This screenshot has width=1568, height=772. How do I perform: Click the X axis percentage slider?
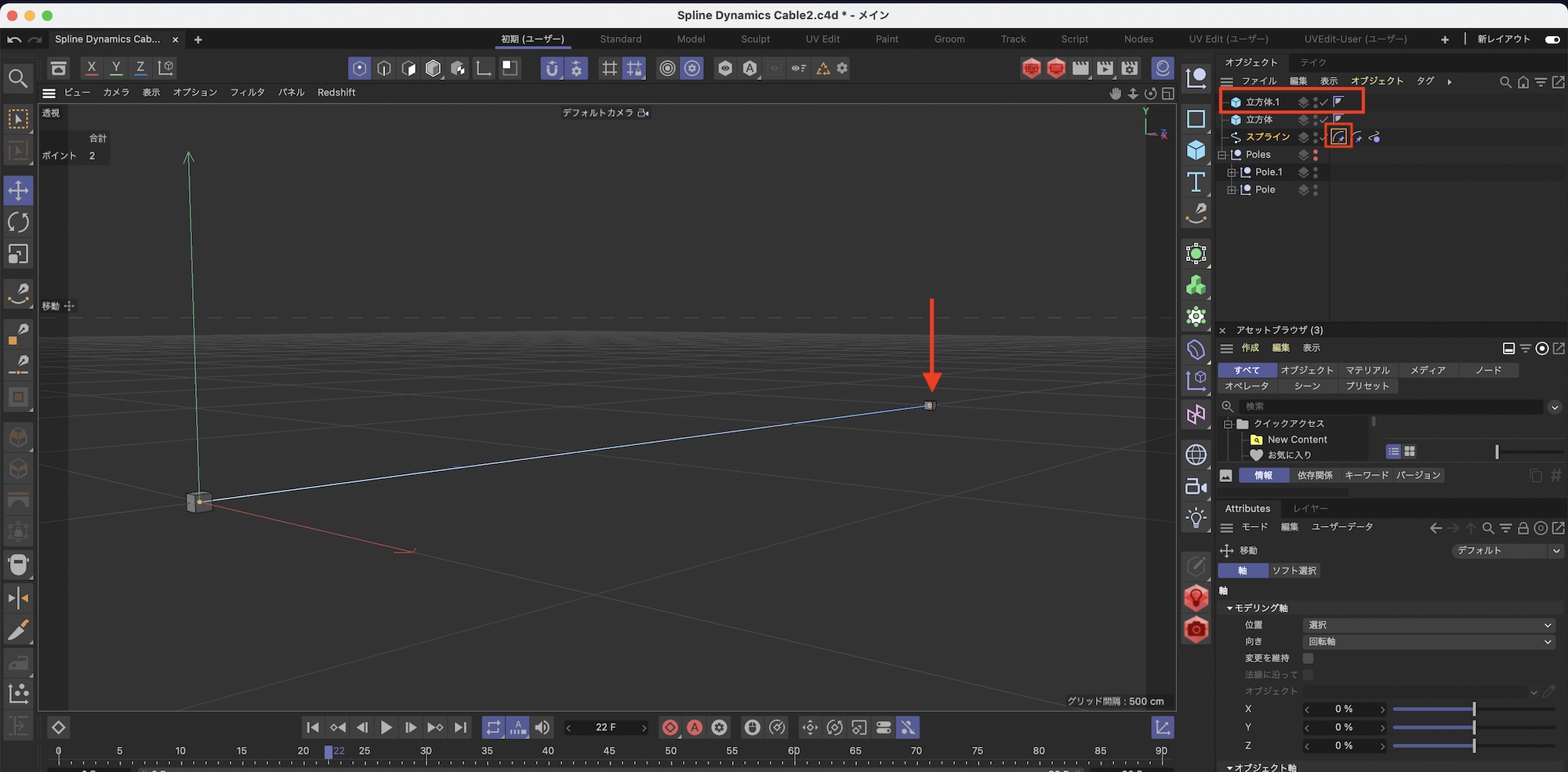tap(1473, 709)
